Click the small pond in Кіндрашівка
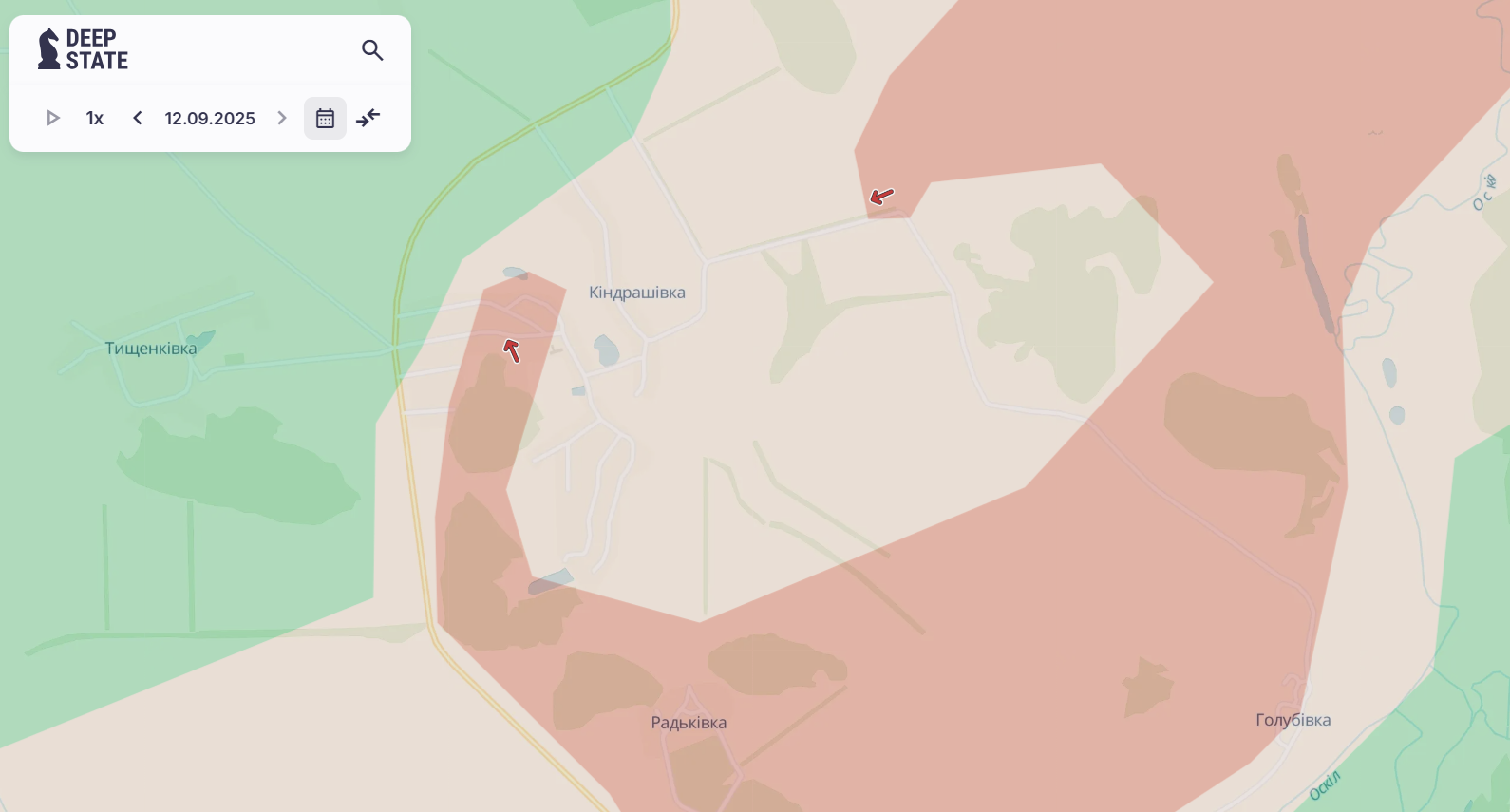This screenshot has height=812, width=1510. click(x=606, y=350)
